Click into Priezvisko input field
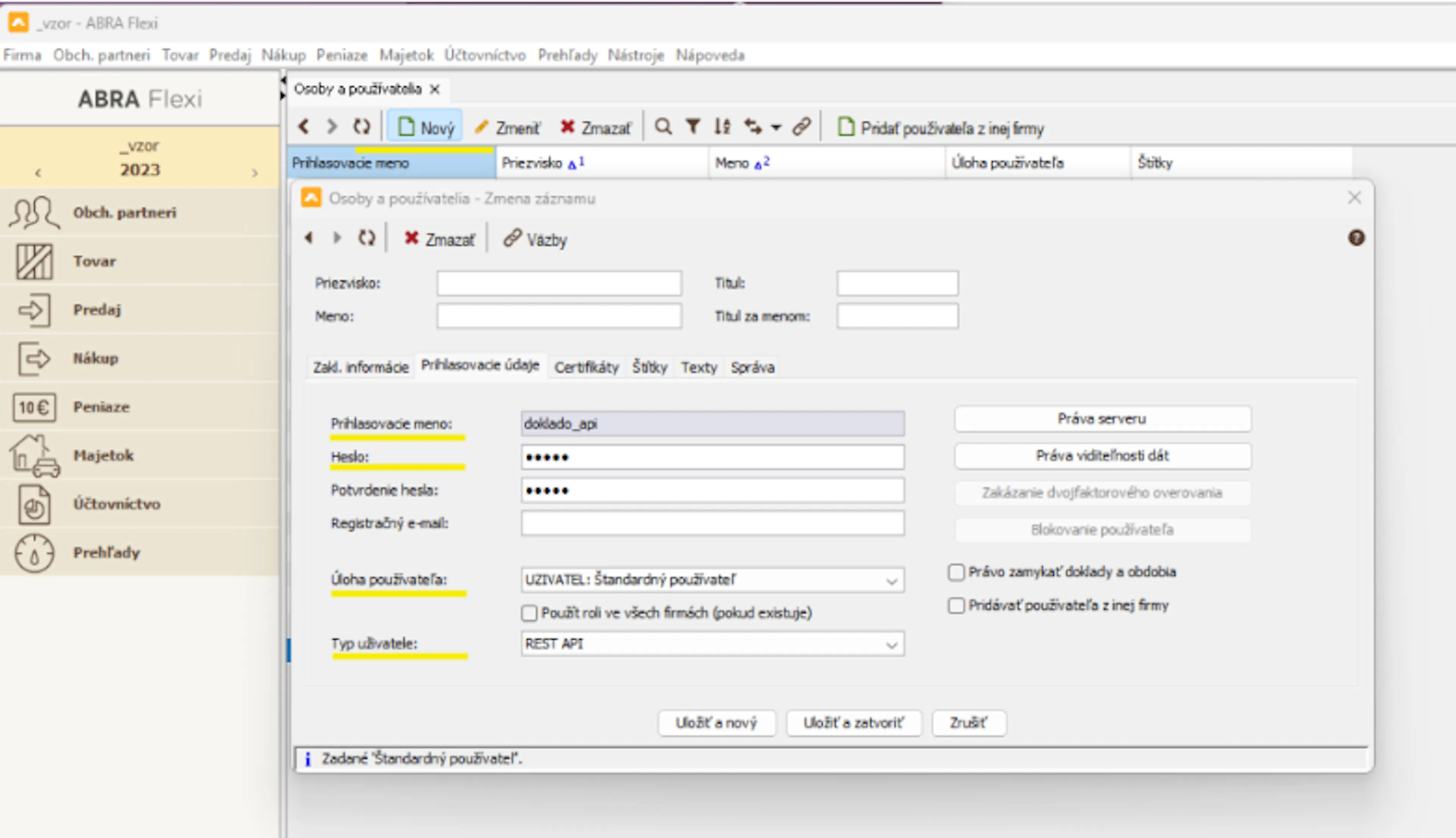Image resolution: width=1456 pixels, height=838 pixels. click(559, 283)
